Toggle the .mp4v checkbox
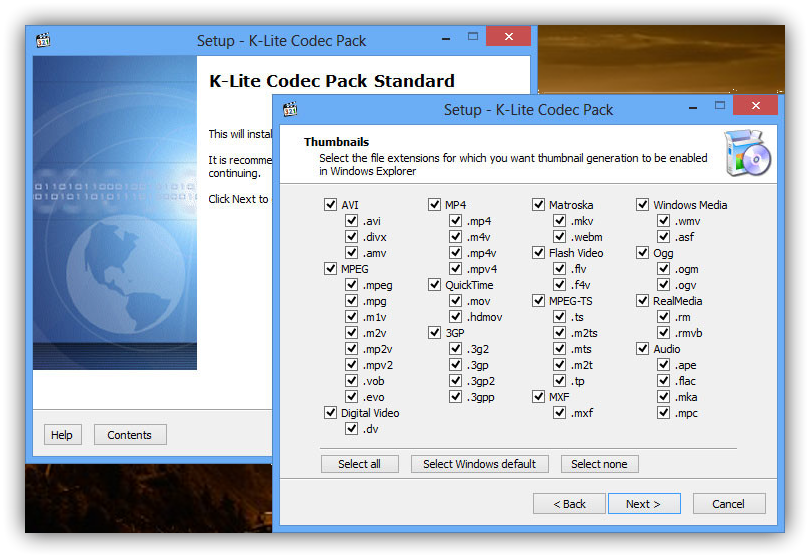This screenshot has height=558, width=810. click(455, 253)
